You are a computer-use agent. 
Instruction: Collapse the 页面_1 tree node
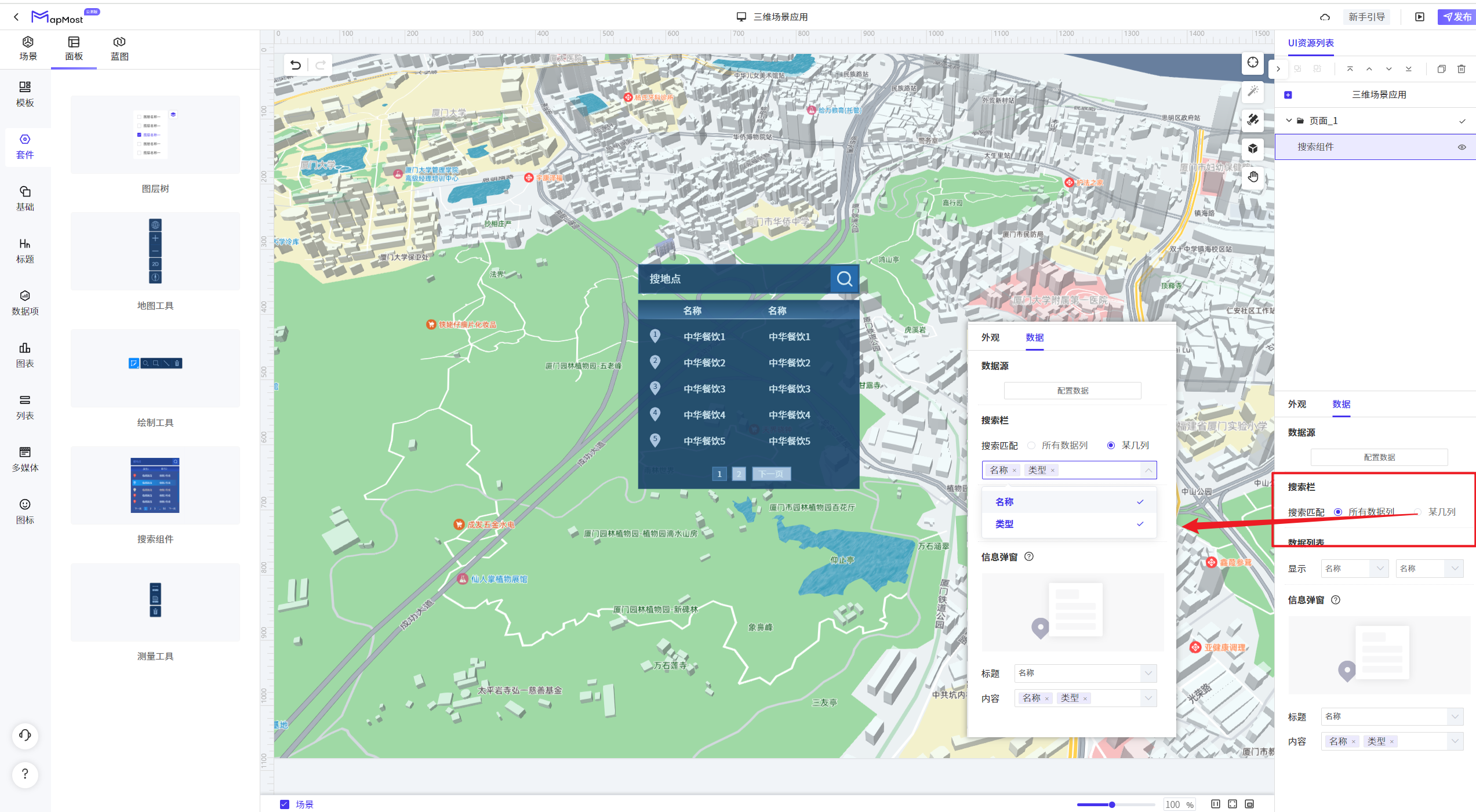(x=1289, y=121)
